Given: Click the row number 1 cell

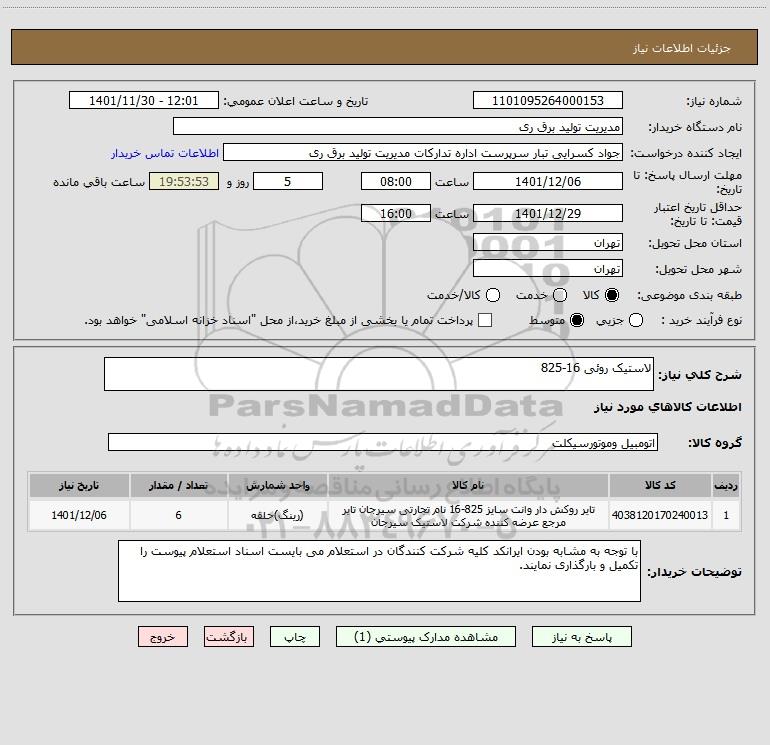Looking at the screenshot, I should tap(726, 515).
